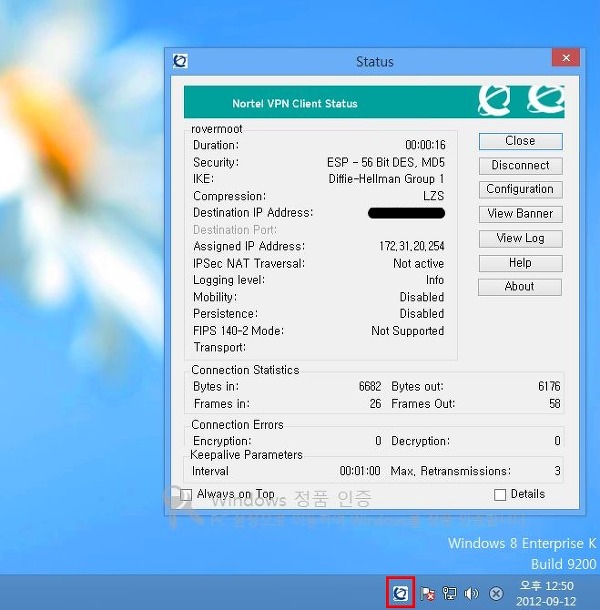This screenshot has height=610, width=600.
Task: Tick the Details checkbox
Action: click(x=500, y=495)
